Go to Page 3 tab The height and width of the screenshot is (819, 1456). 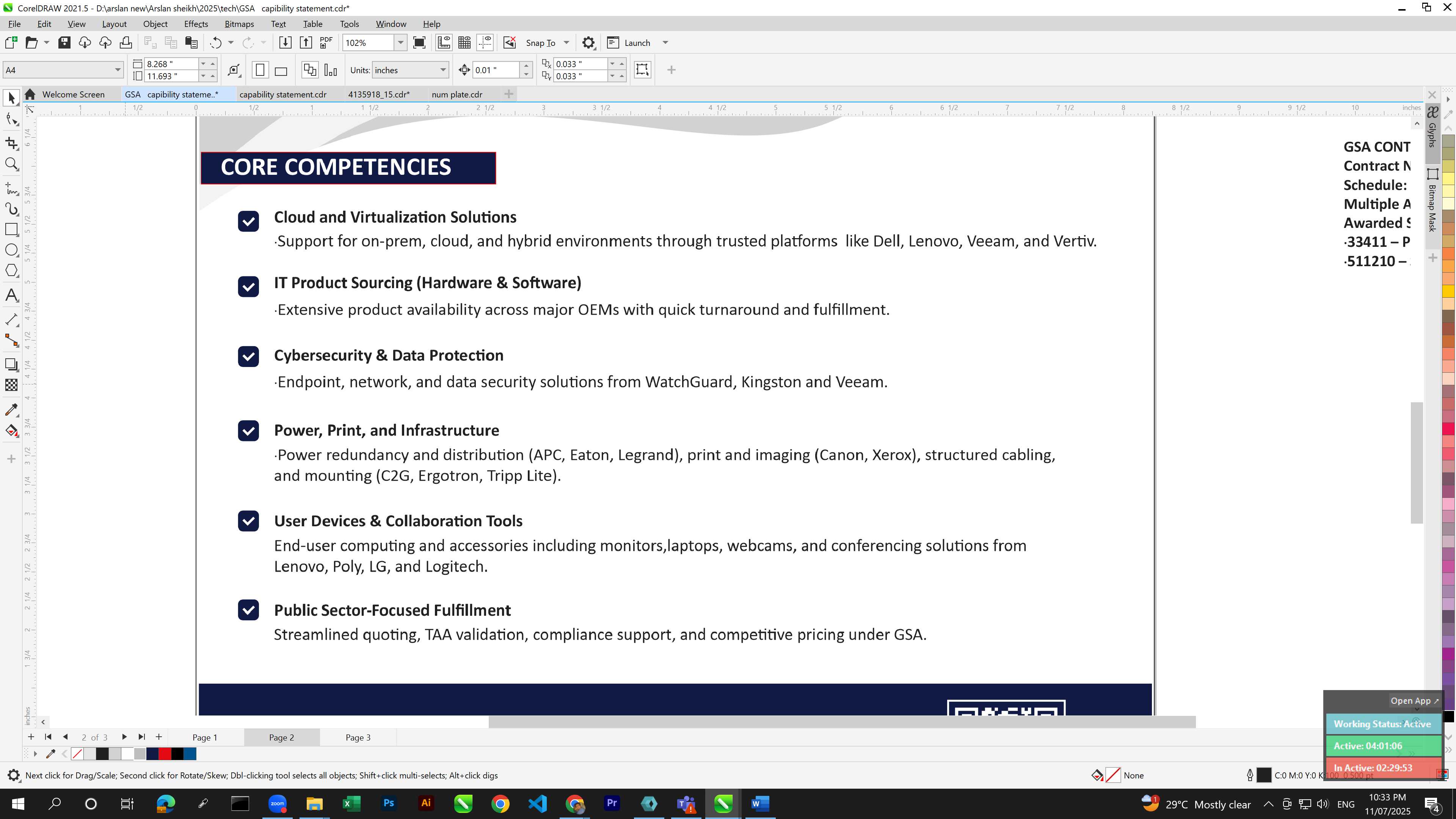[358, 737]
